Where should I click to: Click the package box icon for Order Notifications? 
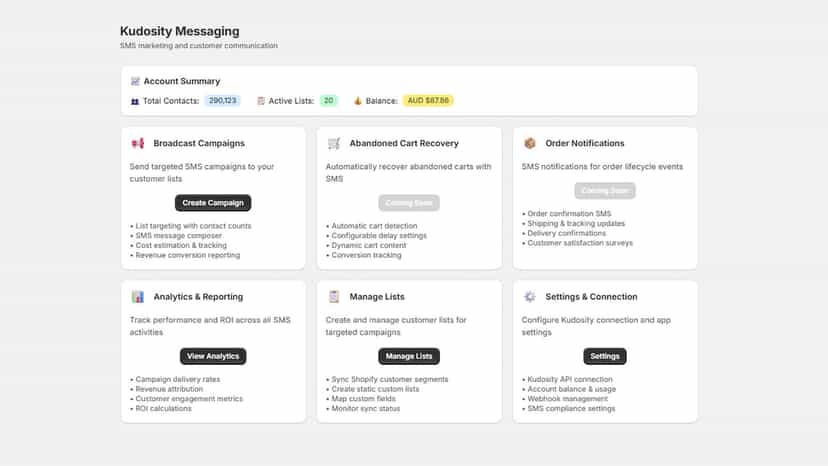530,143
